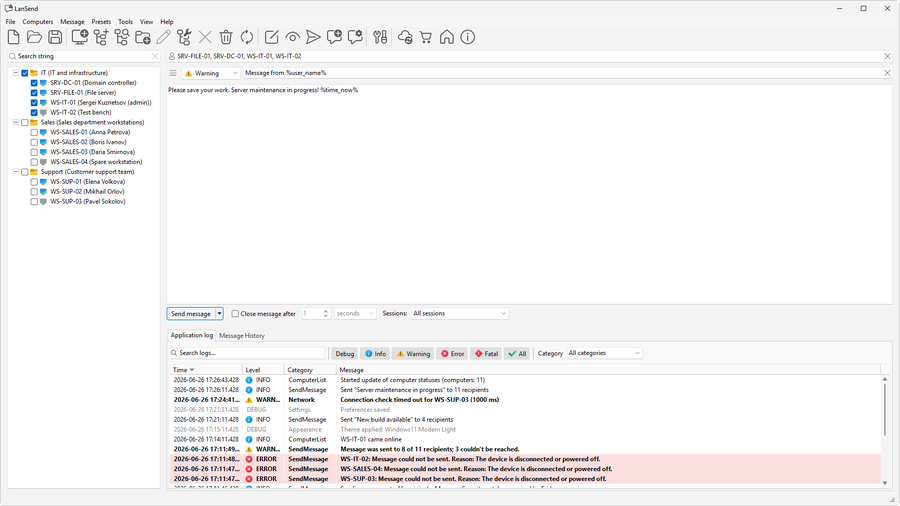Image resolution: width=900 pixels, height=506 pixels.
Task: Open the File menu
Action: click(10, 22)
